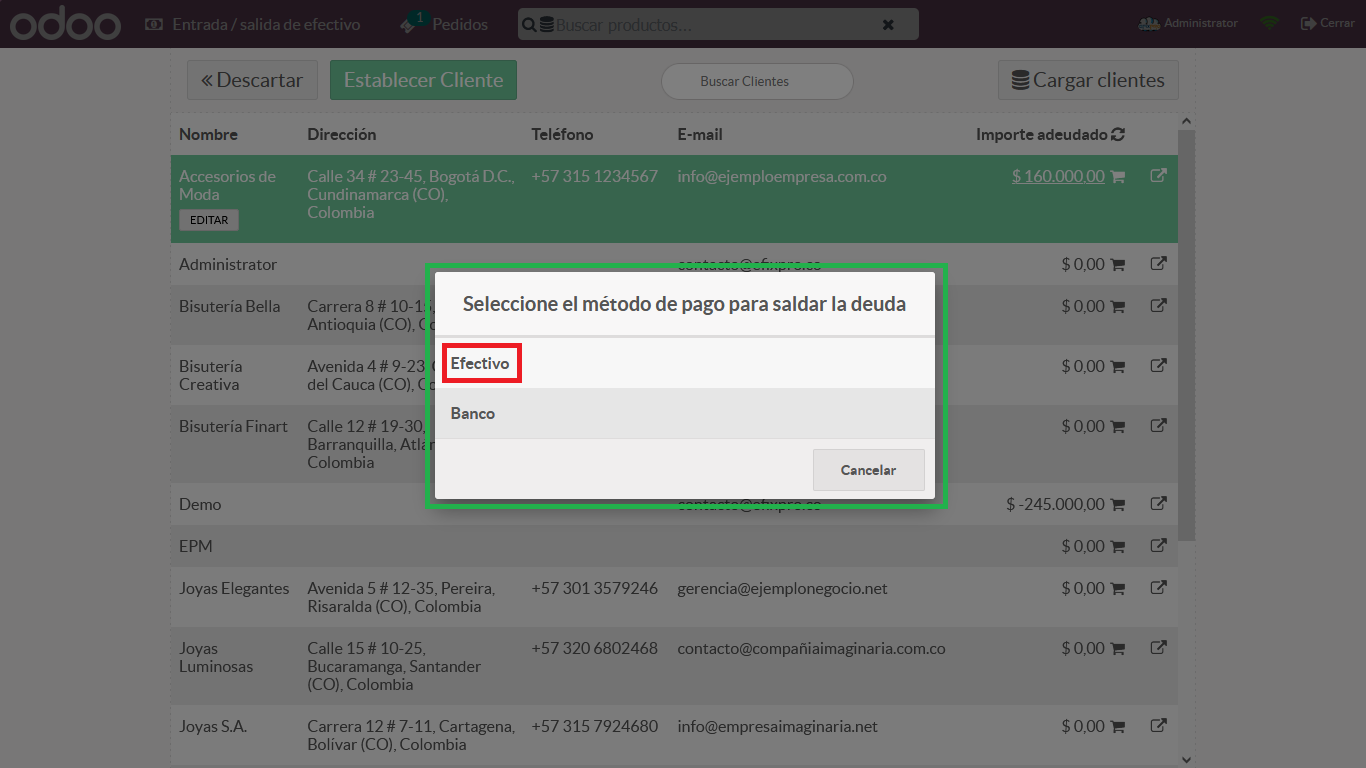Open external link icon for Joyas S.A.
This screenshot has height=768, width=1366.
(1158, 726)
